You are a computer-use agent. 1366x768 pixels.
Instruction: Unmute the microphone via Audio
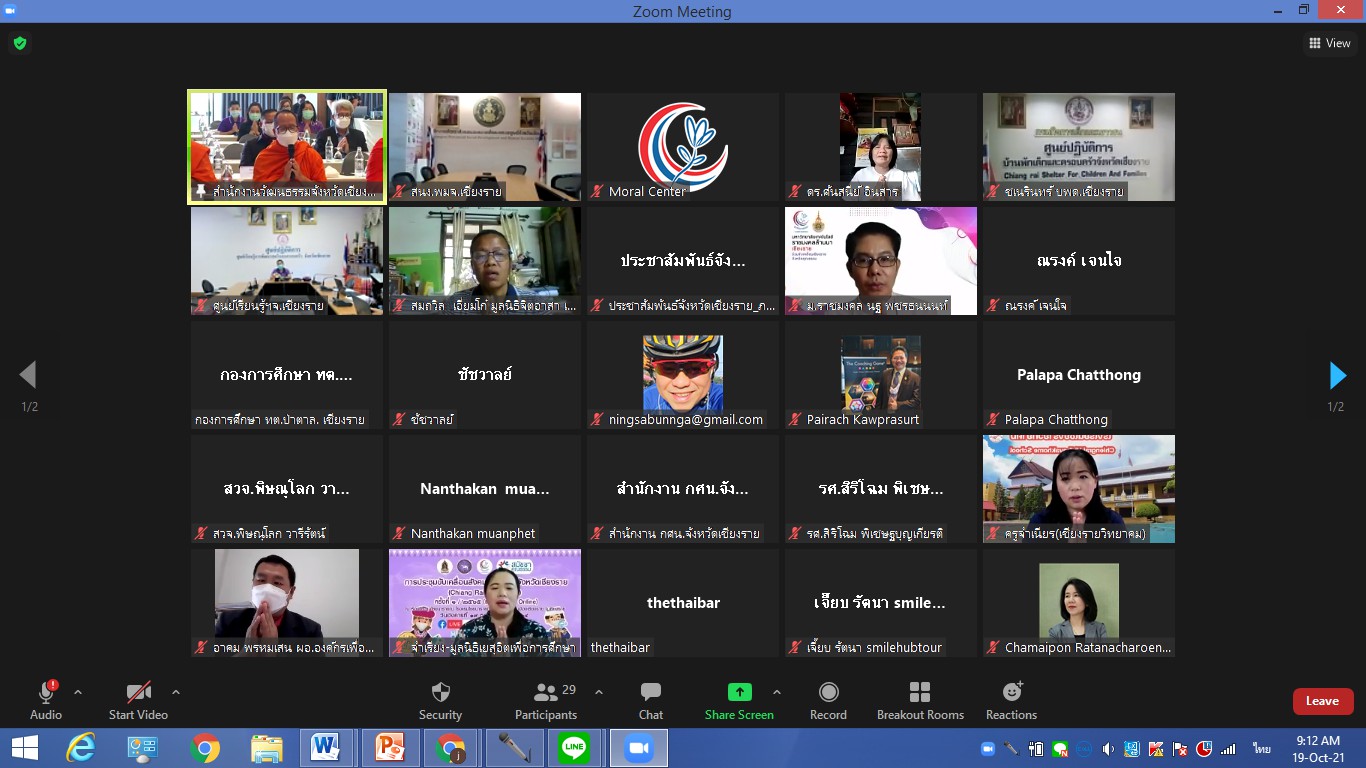coord(46,700)
